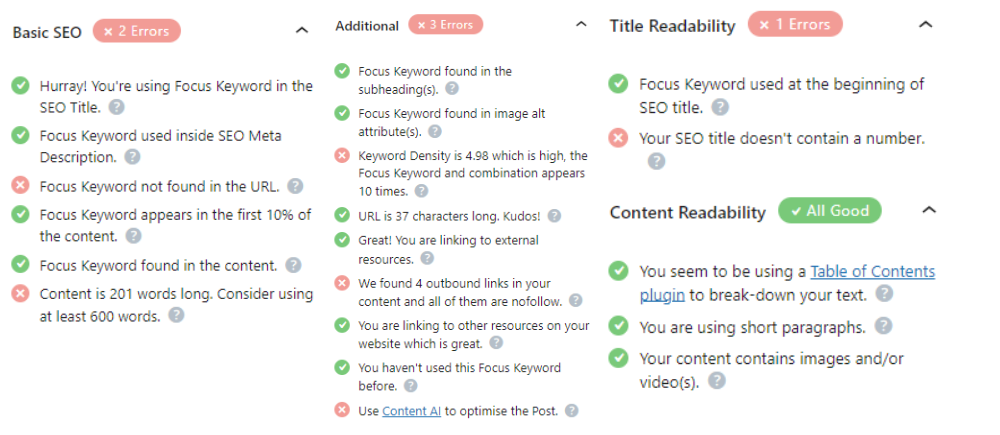Open help icon after 'at least 600 words'
This screenshot has height=435, width=1000.
coord(176,314)
